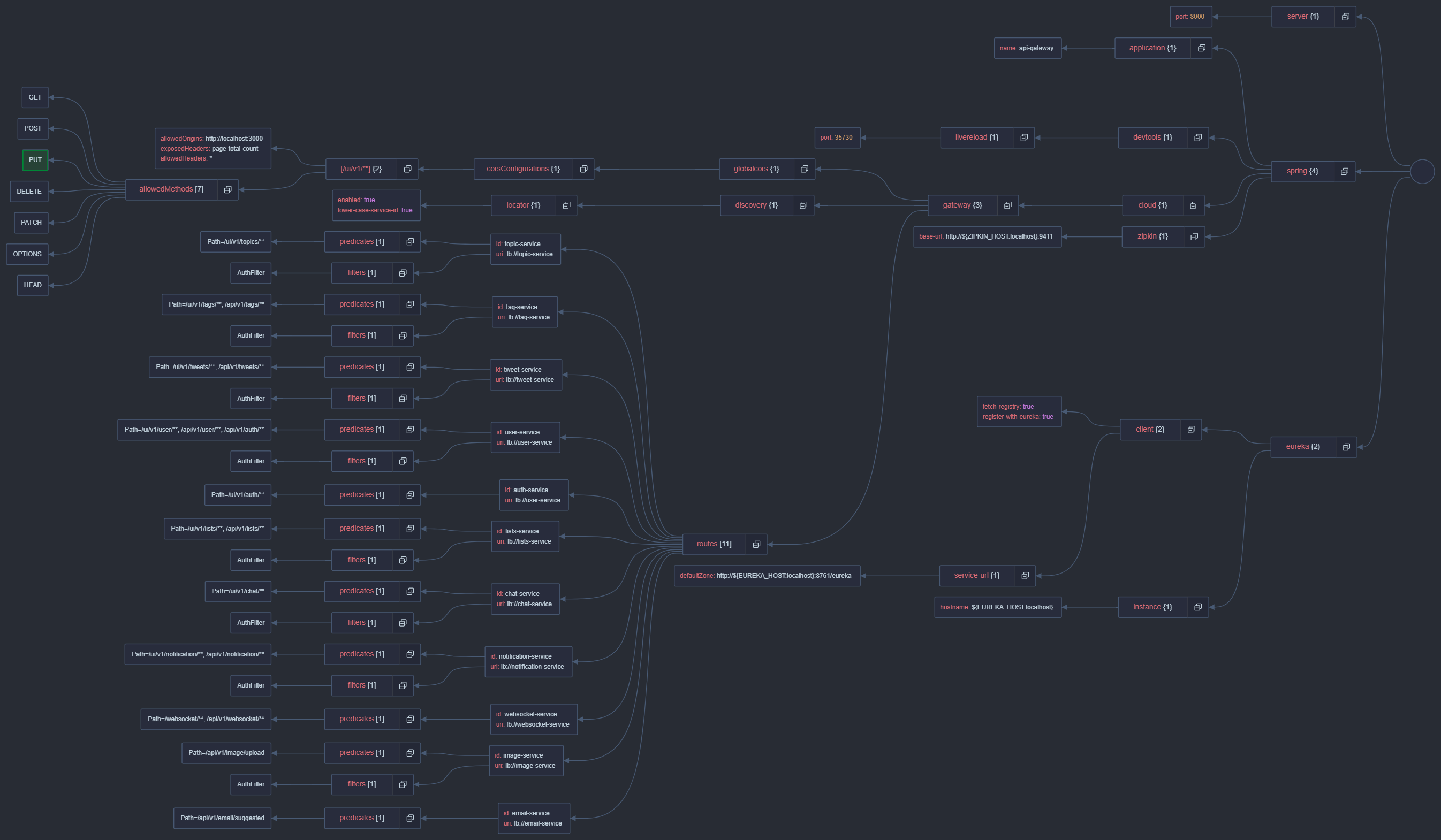Click the collapse icon on routes [11]
The width and height of the screenshot is (1441, 840).
pos(756,544)
